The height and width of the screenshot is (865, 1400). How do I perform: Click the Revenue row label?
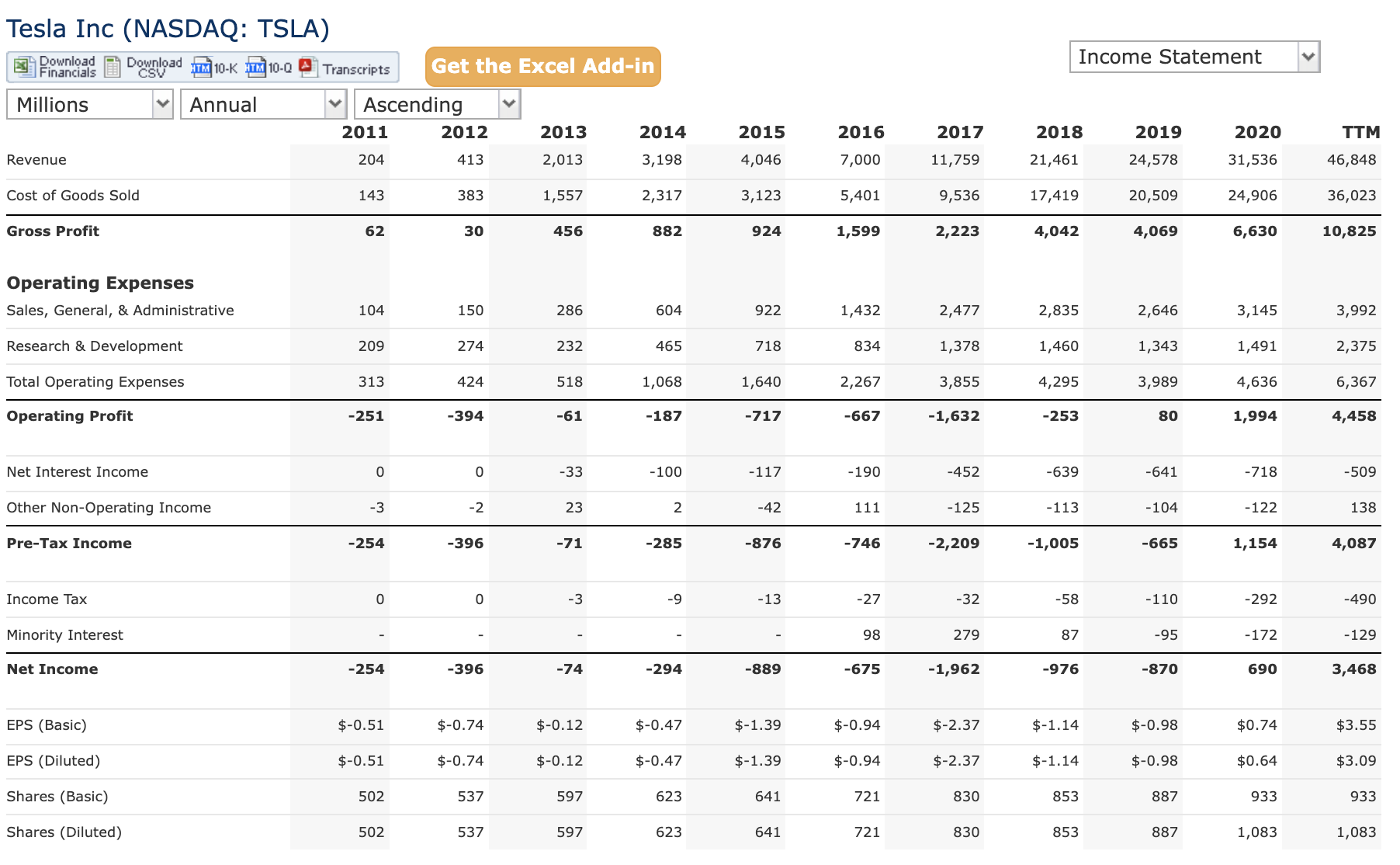36,160
